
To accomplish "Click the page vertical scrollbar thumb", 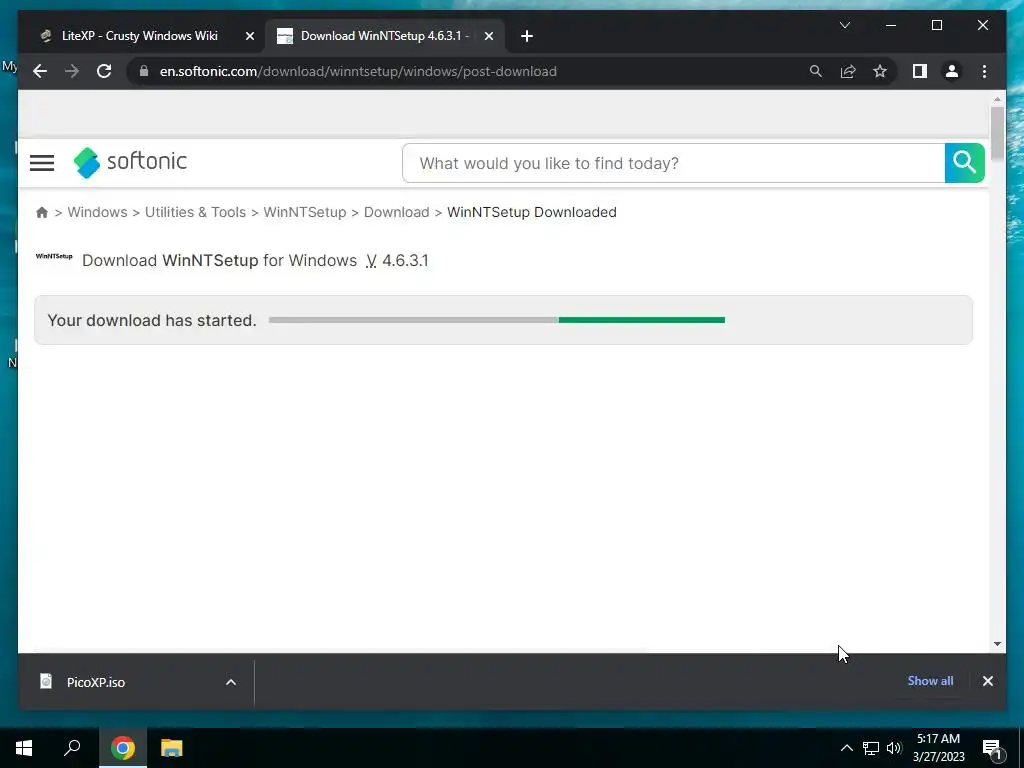I will click(997, 133).
